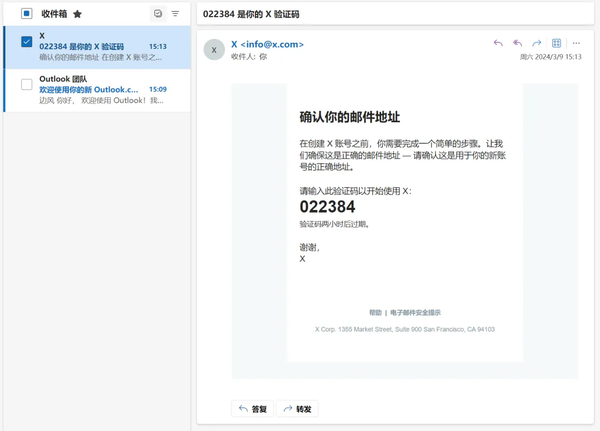Open the select mode circle-check icon

point(158,14)
